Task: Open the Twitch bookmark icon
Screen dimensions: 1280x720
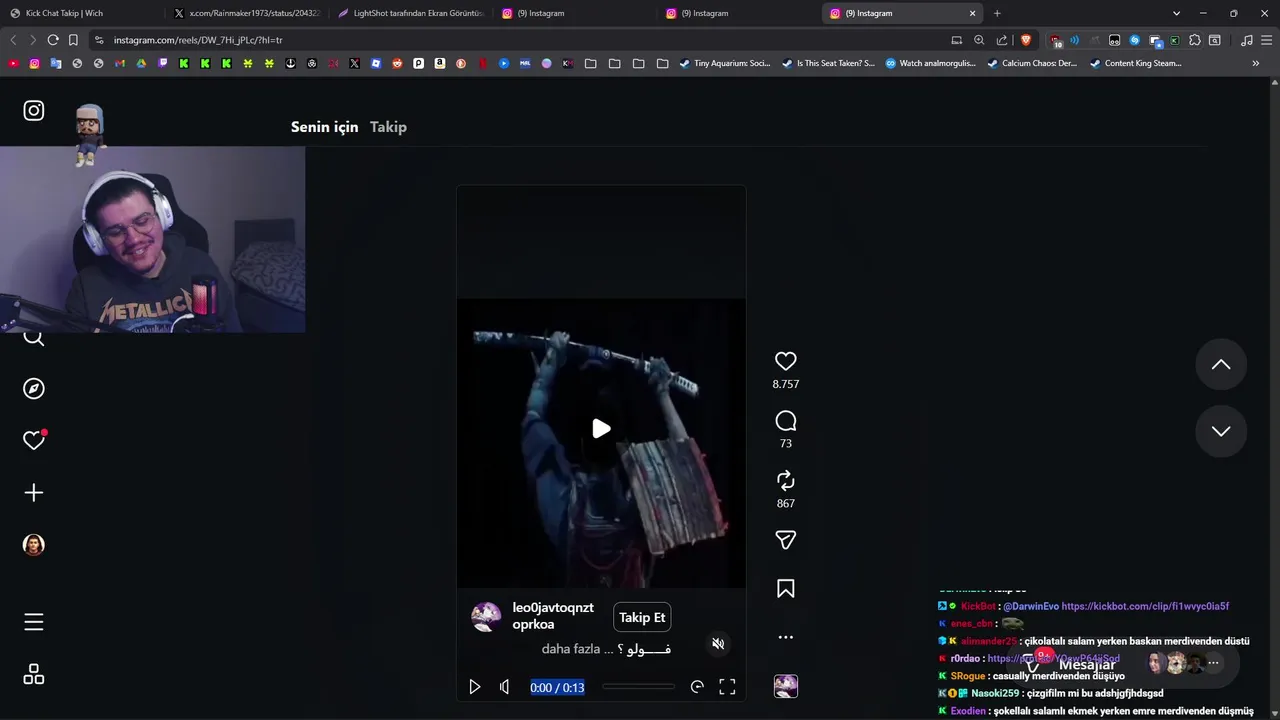Action: 163,63
